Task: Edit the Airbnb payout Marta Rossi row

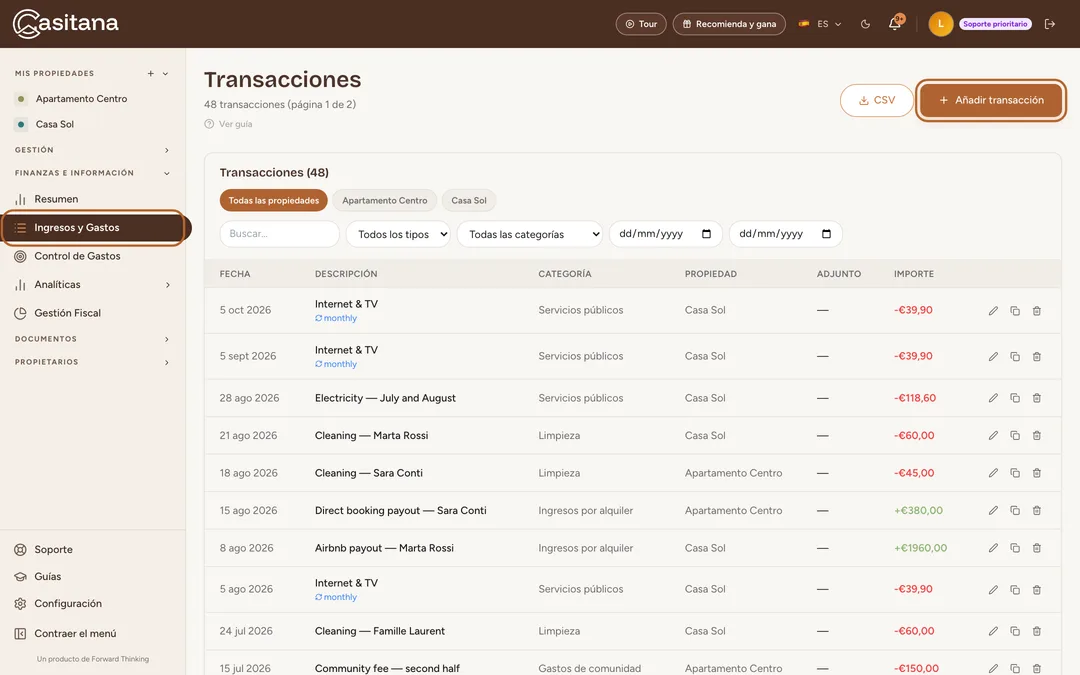Action: pyautogui.click(x=993, y=548)
